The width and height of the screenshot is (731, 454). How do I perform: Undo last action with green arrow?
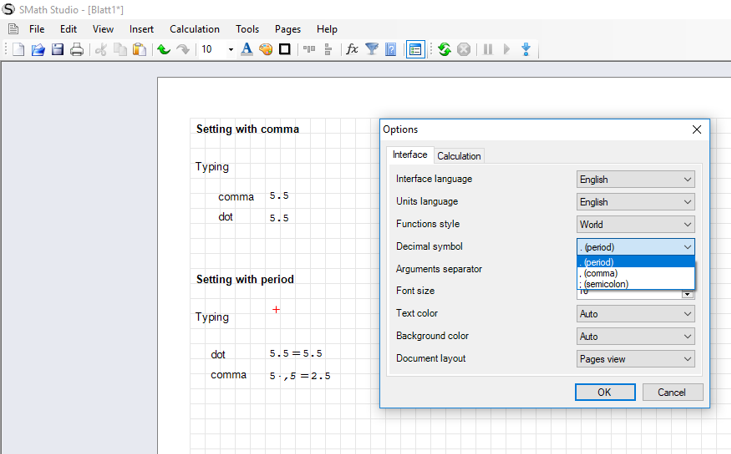click(x=163, y=49)
